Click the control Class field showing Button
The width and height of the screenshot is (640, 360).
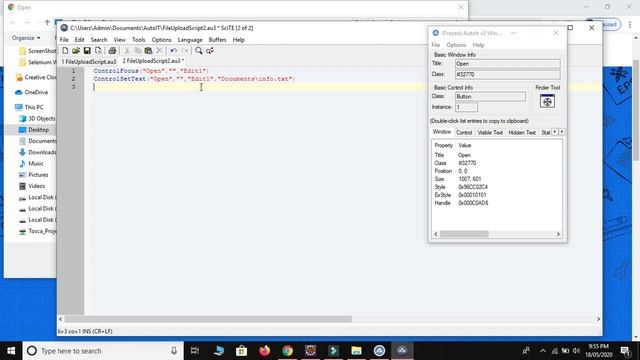(x=490, y=96)
